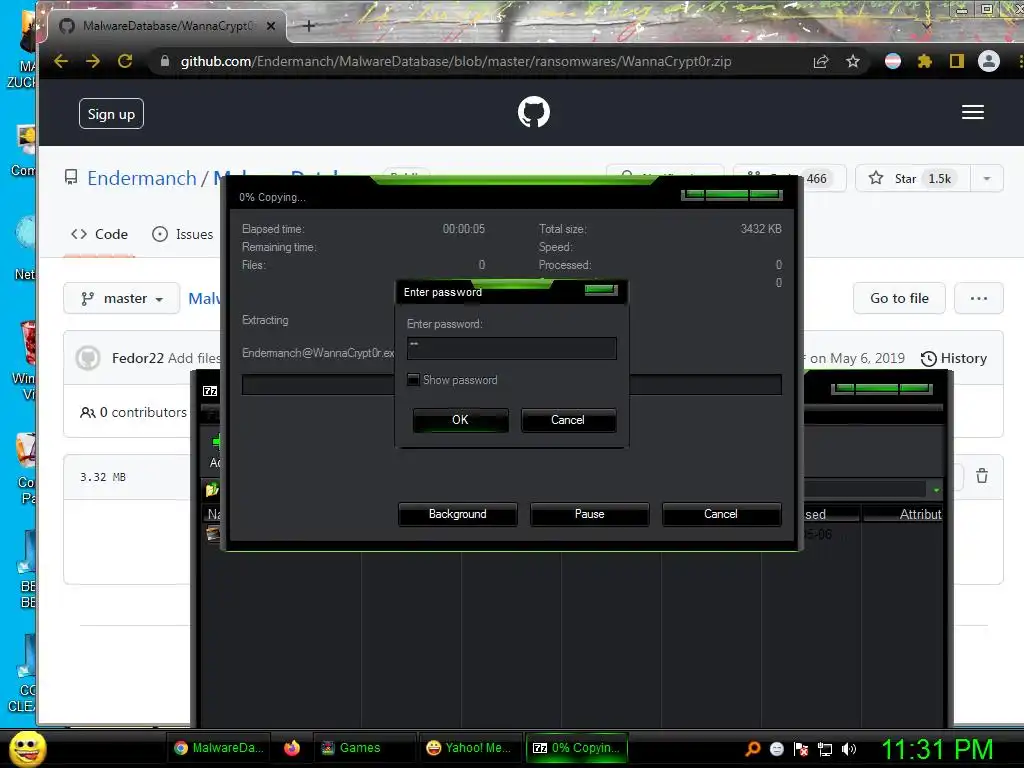Send the copy operation to Background
Image resolution: width=1024 pixels, height=768 pixels.
pos(458,514)
